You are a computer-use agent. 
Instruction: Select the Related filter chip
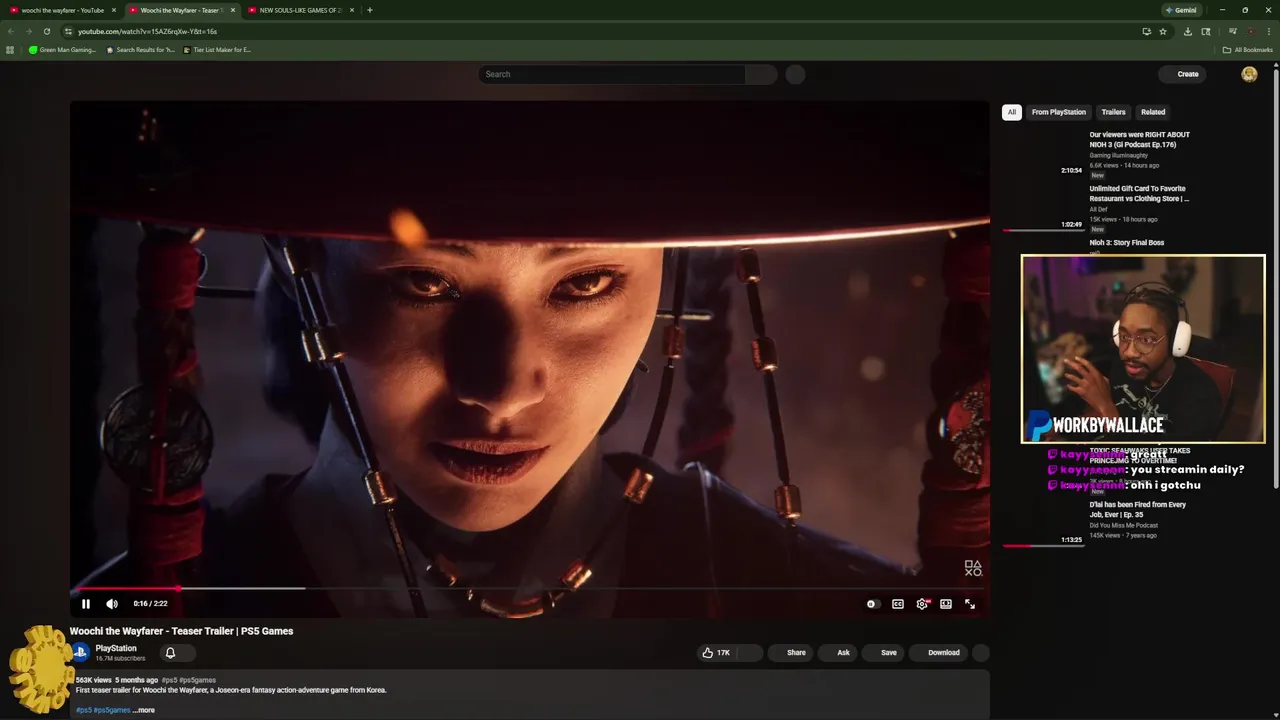pyautogui.click(x=1153, y=112)
